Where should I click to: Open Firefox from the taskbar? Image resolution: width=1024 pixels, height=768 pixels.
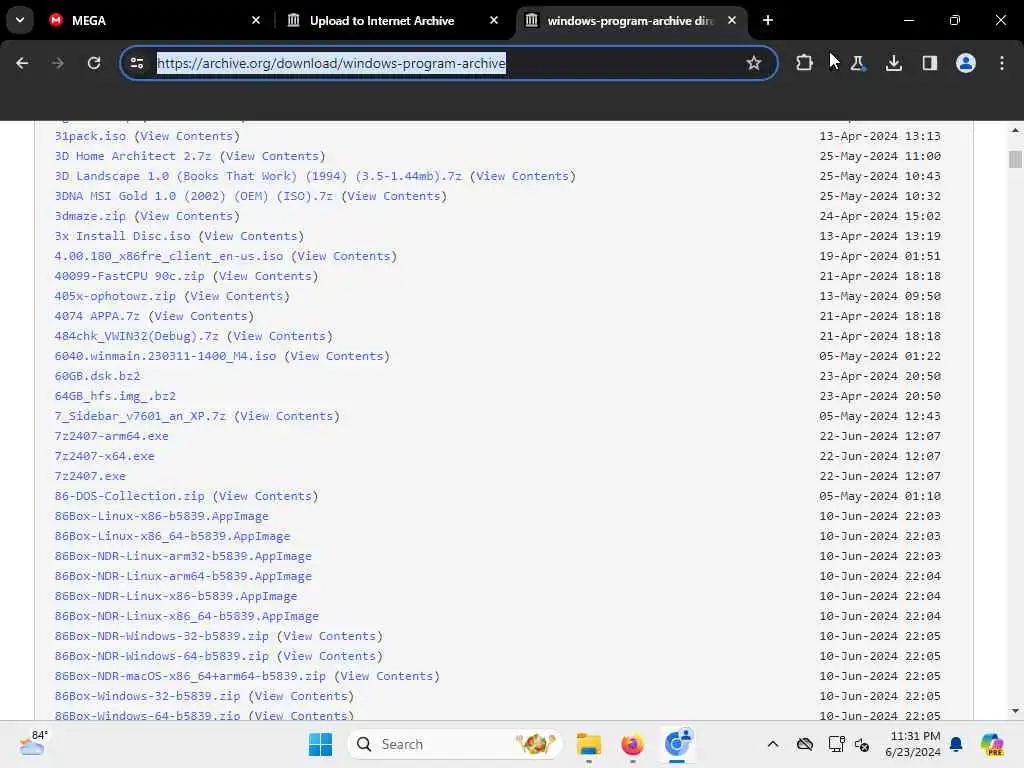pos(632,744)
